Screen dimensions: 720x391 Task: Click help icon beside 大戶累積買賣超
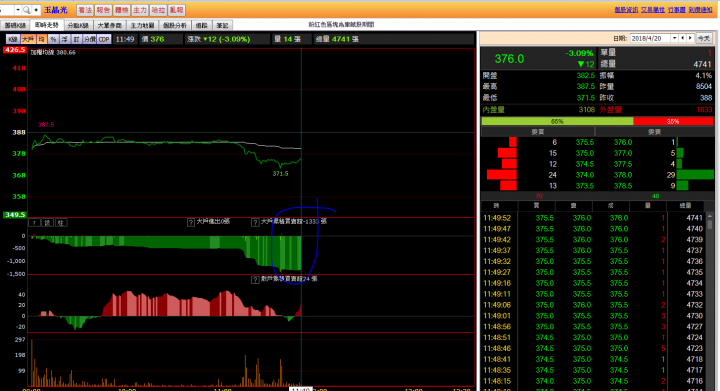(255, 223)
